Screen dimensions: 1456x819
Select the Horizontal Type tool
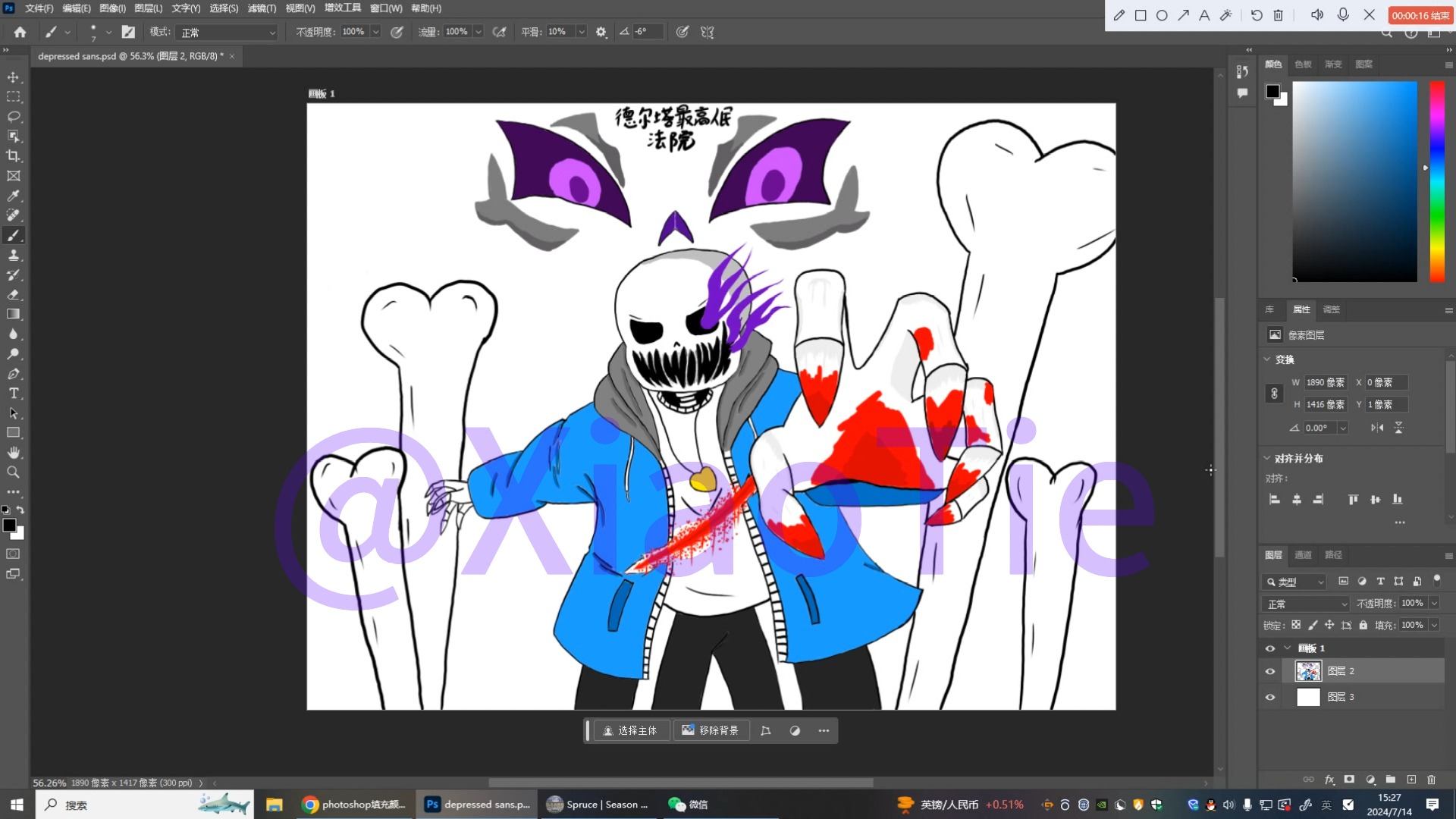pyautogui.click(x=14, y=393)
